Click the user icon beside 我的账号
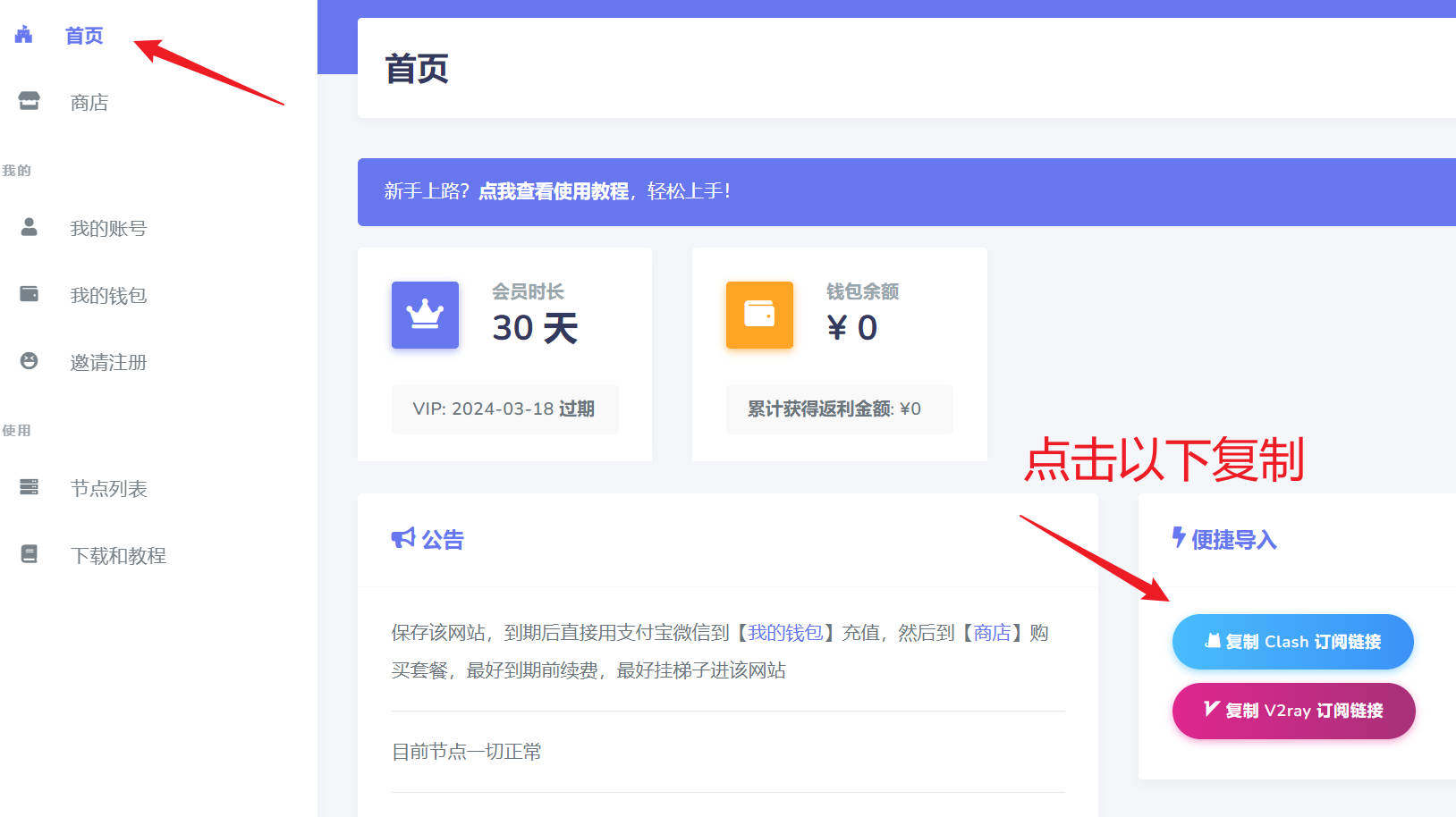 [x=29, y=227]
